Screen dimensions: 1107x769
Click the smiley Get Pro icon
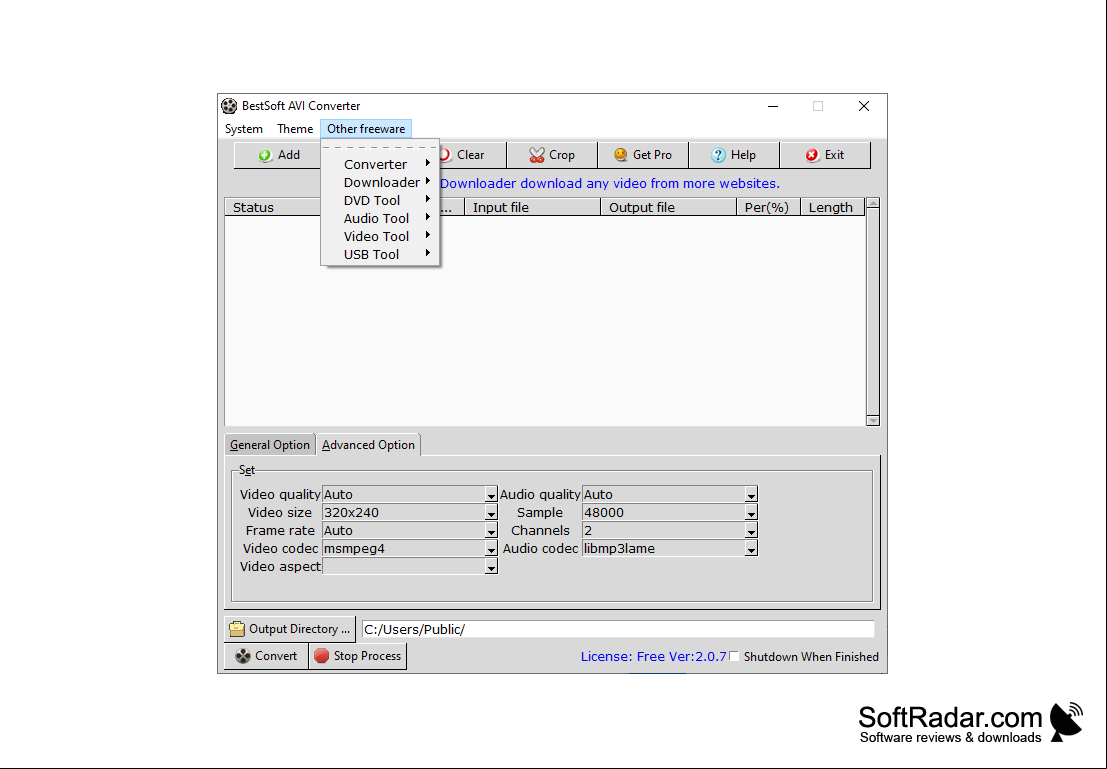point(621,155)
